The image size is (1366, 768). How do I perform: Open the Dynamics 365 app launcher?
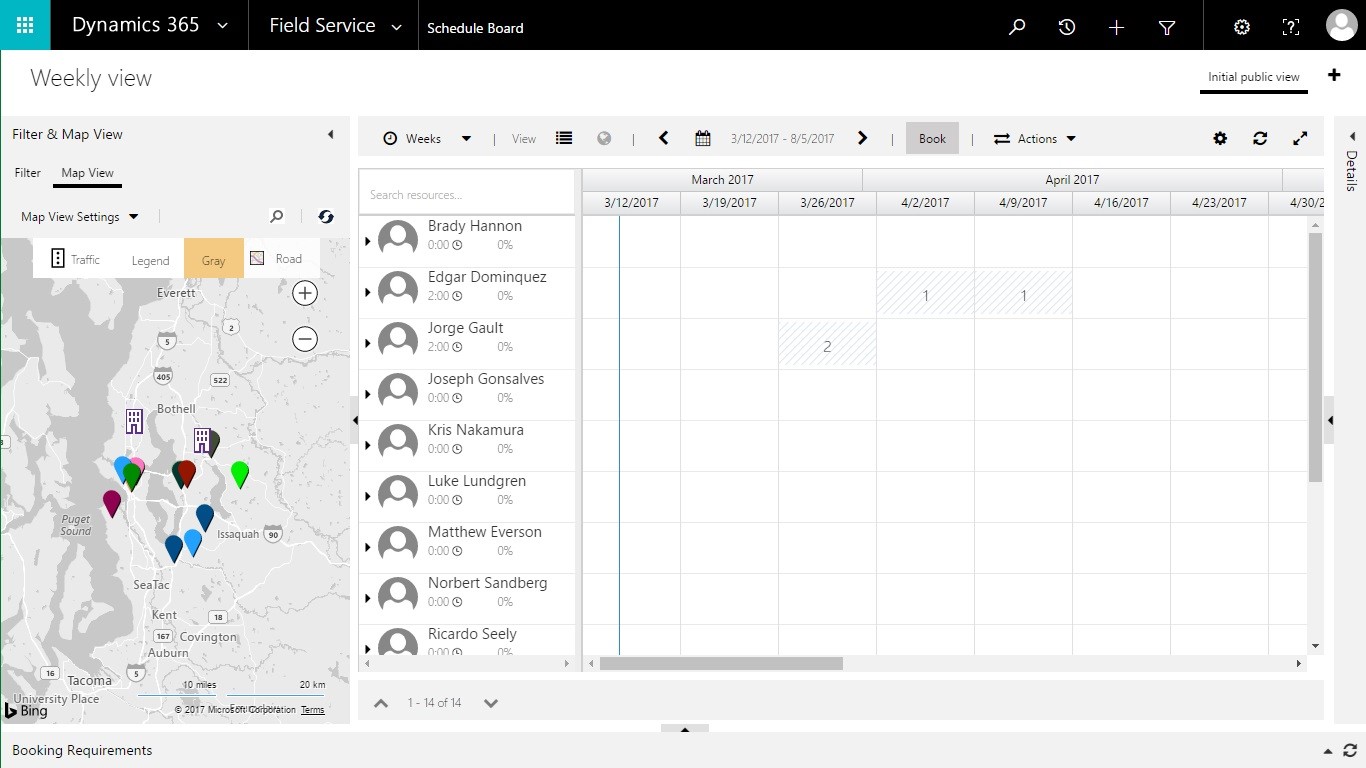click(x=25, y=25)
